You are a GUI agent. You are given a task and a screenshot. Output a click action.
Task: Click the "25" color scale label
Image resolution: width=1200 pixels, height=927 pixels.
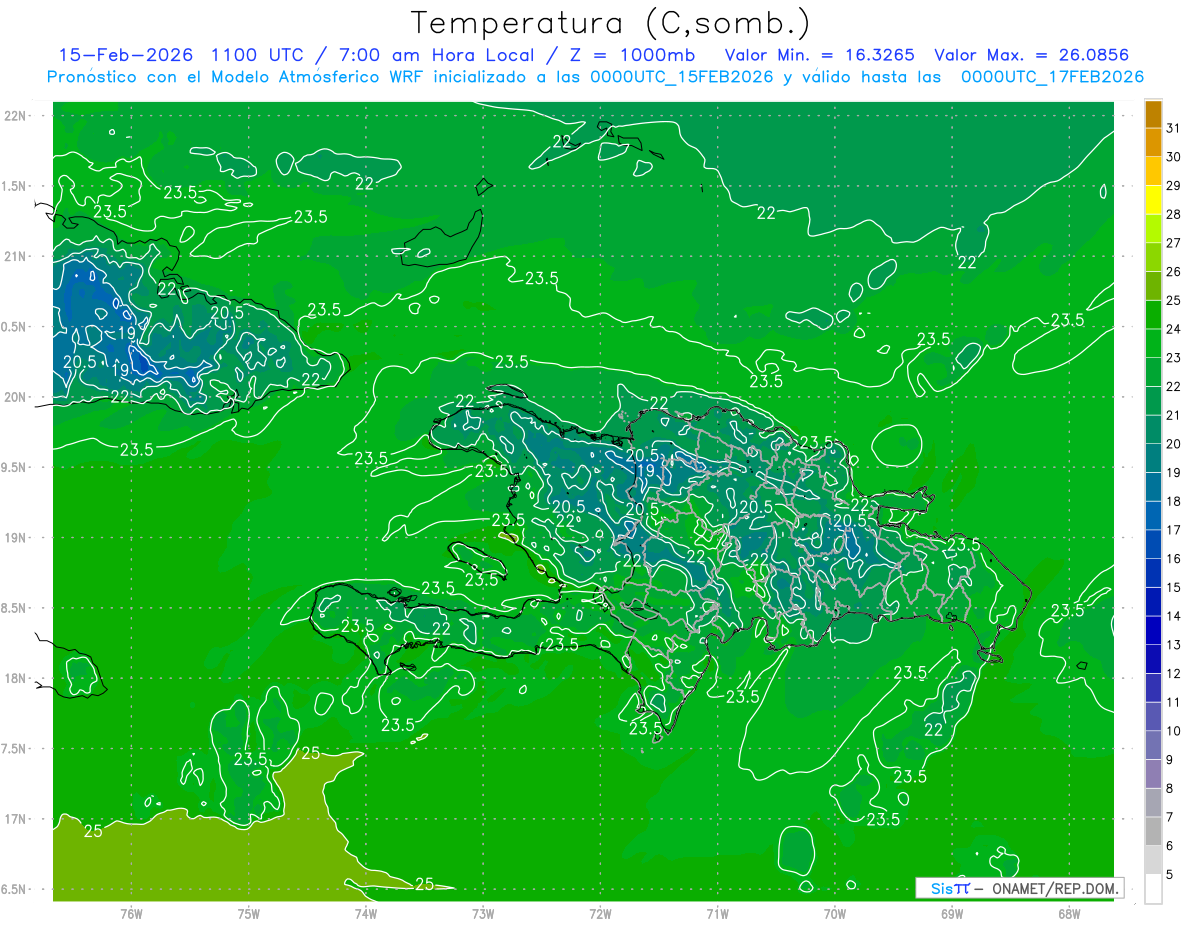(1174, 300)
